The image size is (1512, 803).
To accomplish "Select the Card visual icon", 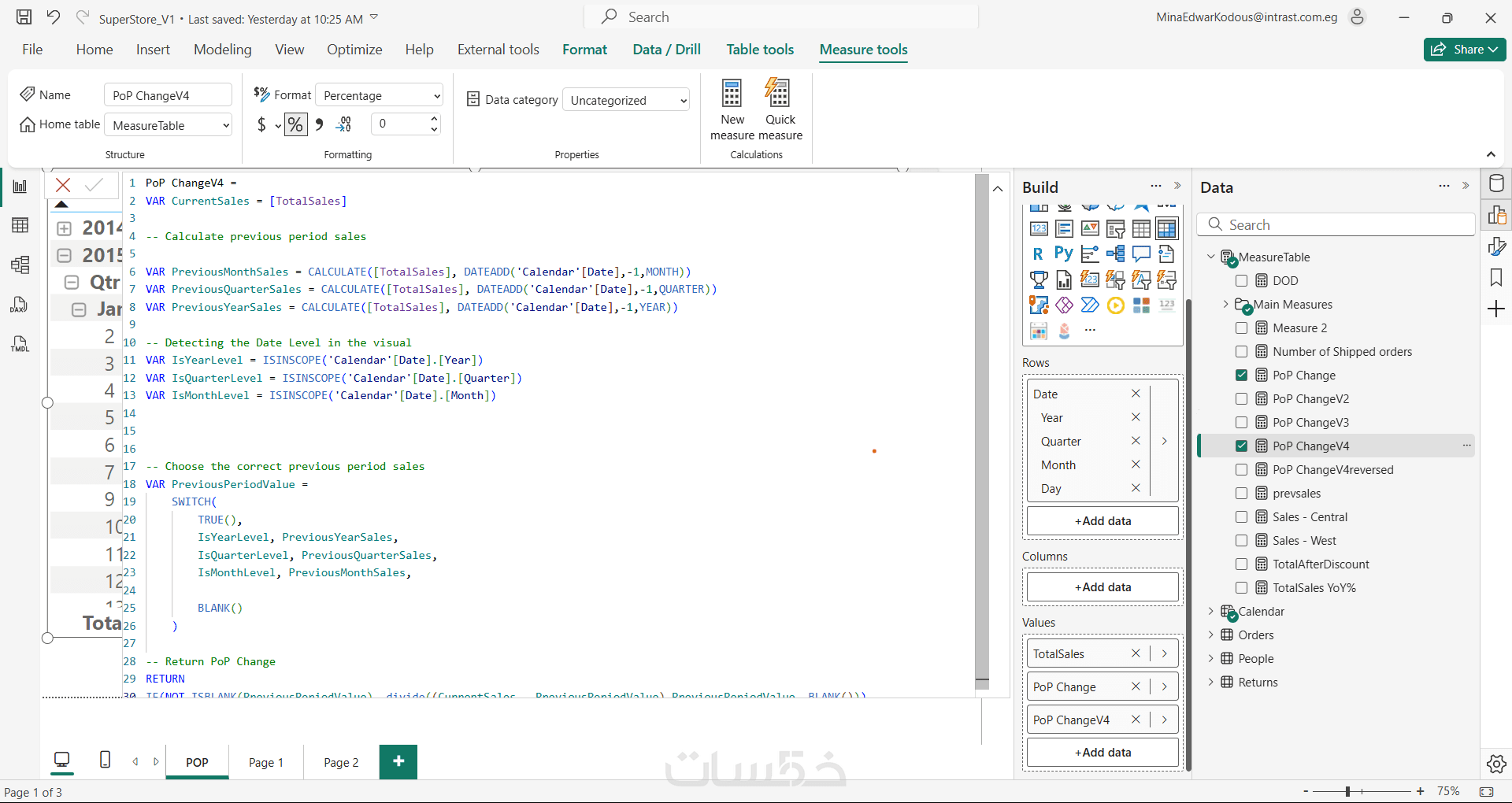I will click(x=1039, y=228).
